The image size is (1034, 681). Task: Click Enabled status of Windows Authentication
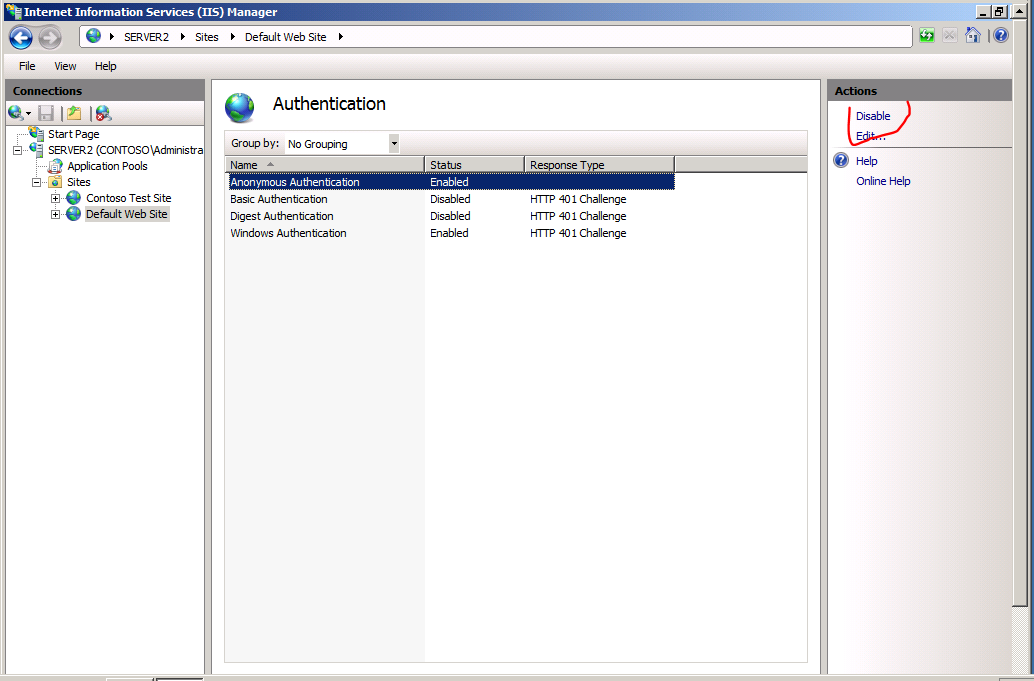click(x=449, y=233)
